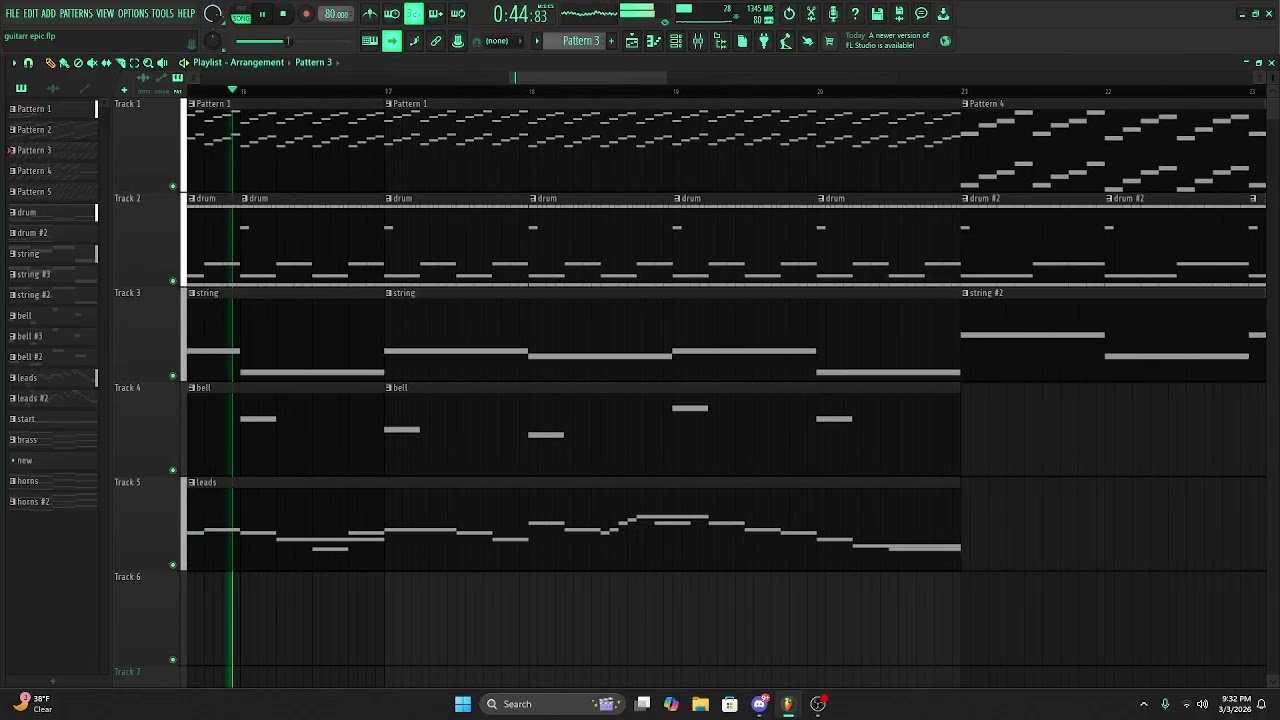
Task: Open the audio editor scissors icon
Action: [811, 14]
